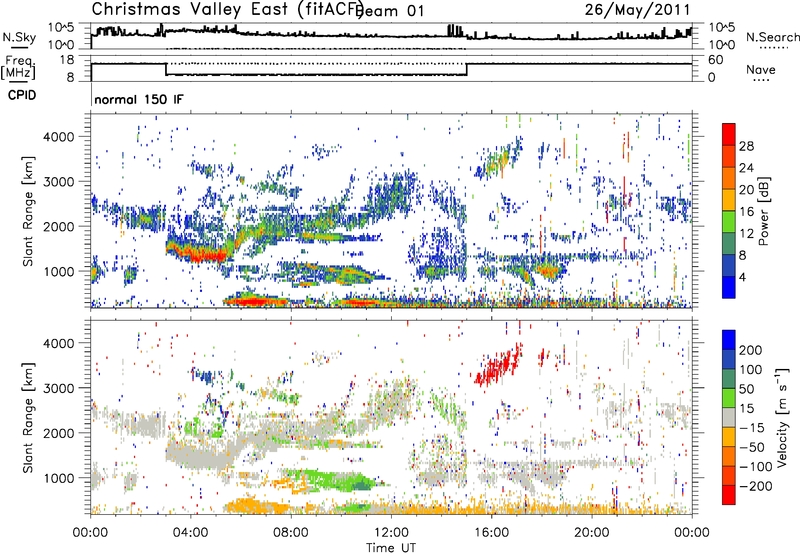Select the 'N.Sky' legend label
Viewport: 800px width, 554px height.
[19, 37]
